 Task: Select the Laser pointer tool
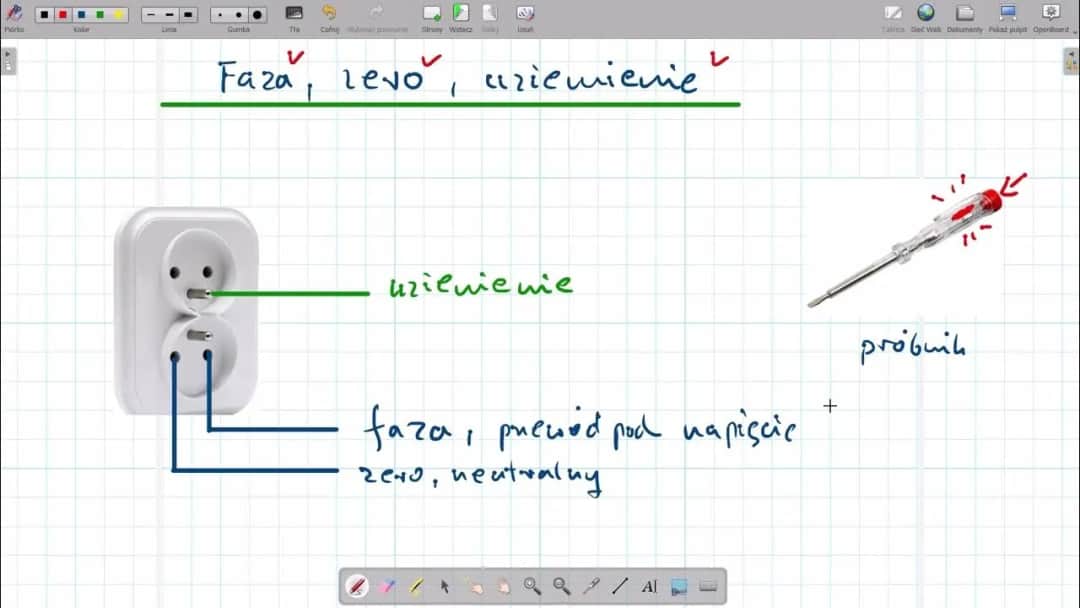coord(591,587)
